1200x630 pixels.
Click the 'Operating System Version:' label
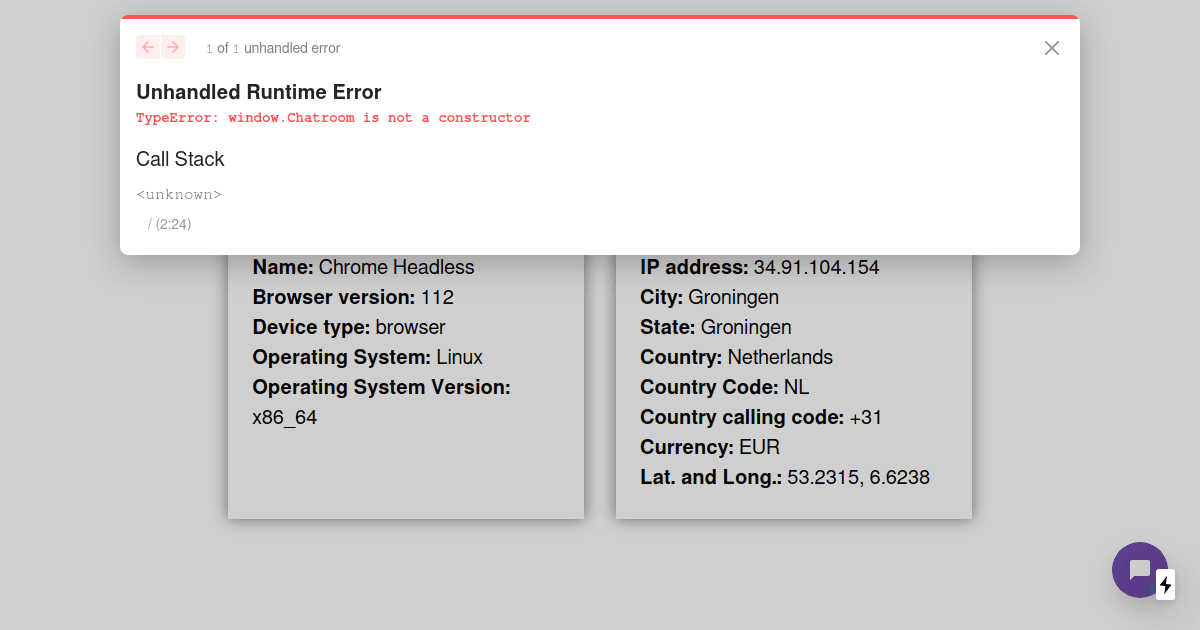(382, 387)
